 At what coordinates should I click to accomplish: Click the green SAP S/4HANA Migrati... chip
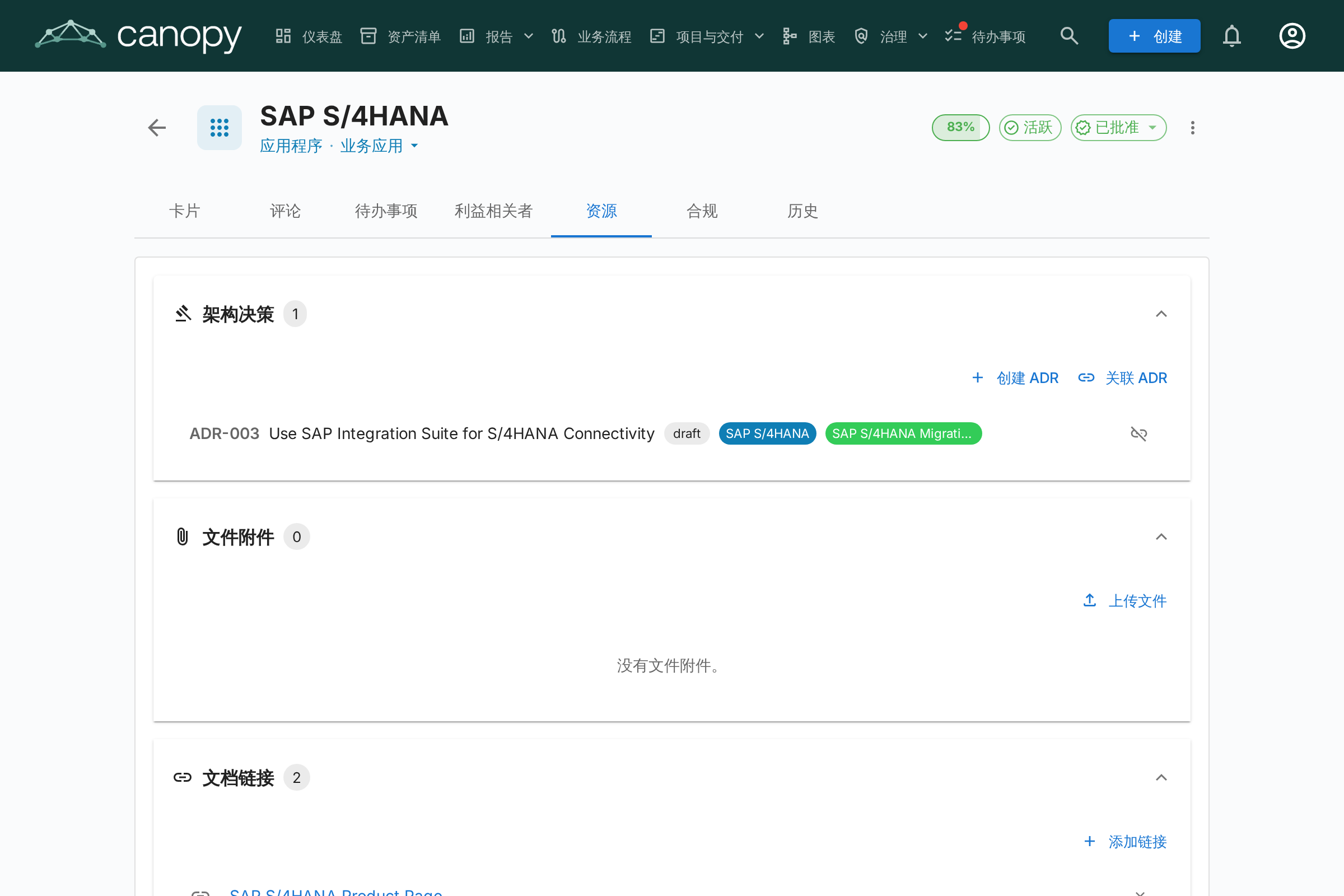(x=903, y=433)
